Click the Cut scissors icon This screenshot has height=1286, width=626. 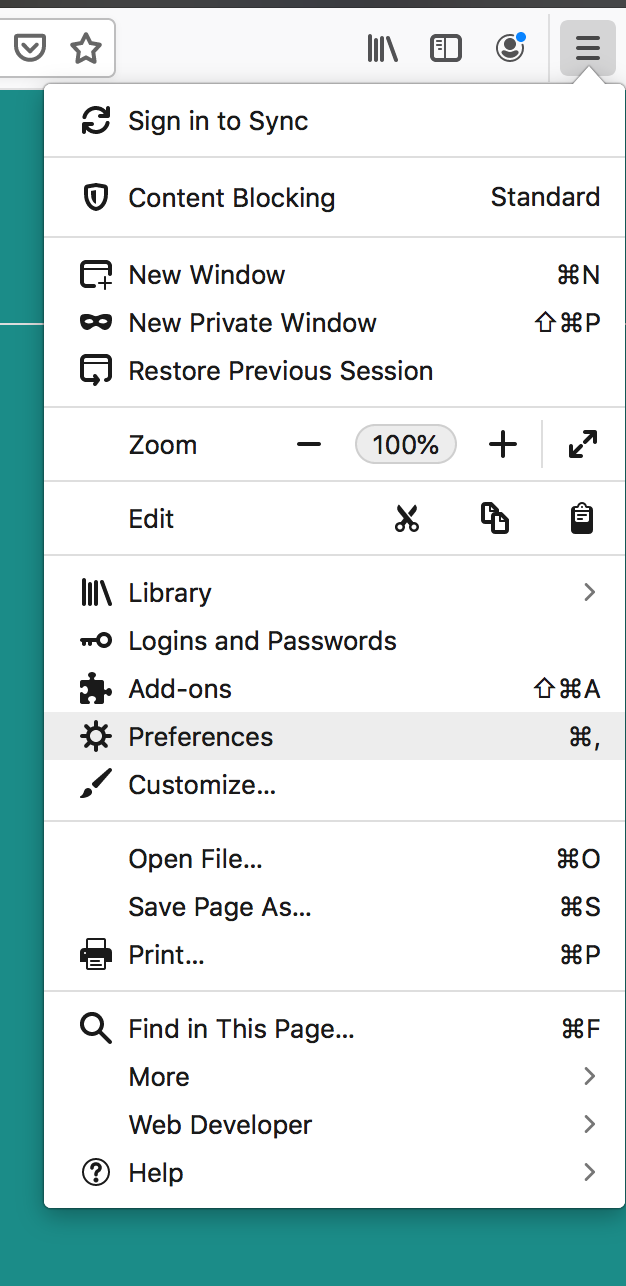tap(407, 518)
